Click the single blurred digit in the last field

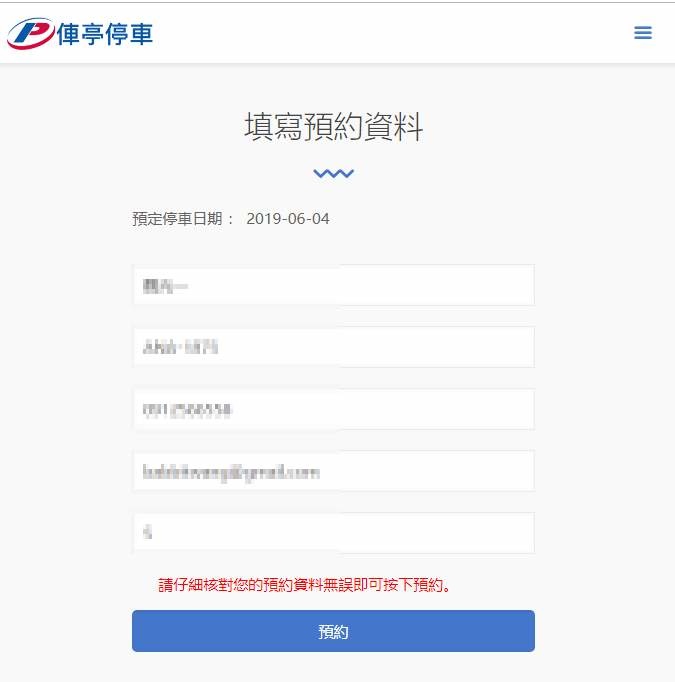point(148,532)
